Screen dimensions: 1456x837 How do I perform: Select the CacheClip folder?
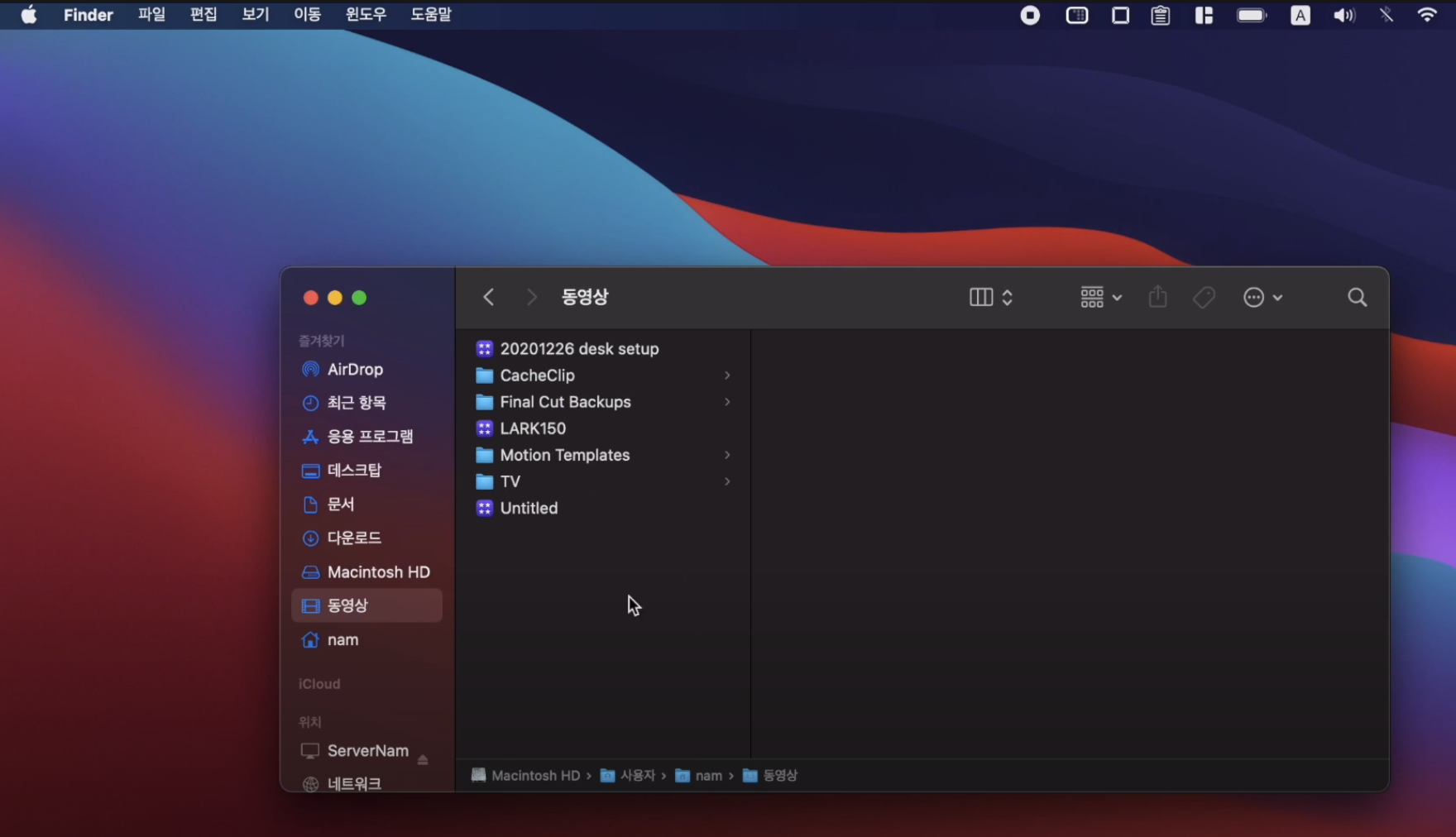coord(602,375)
